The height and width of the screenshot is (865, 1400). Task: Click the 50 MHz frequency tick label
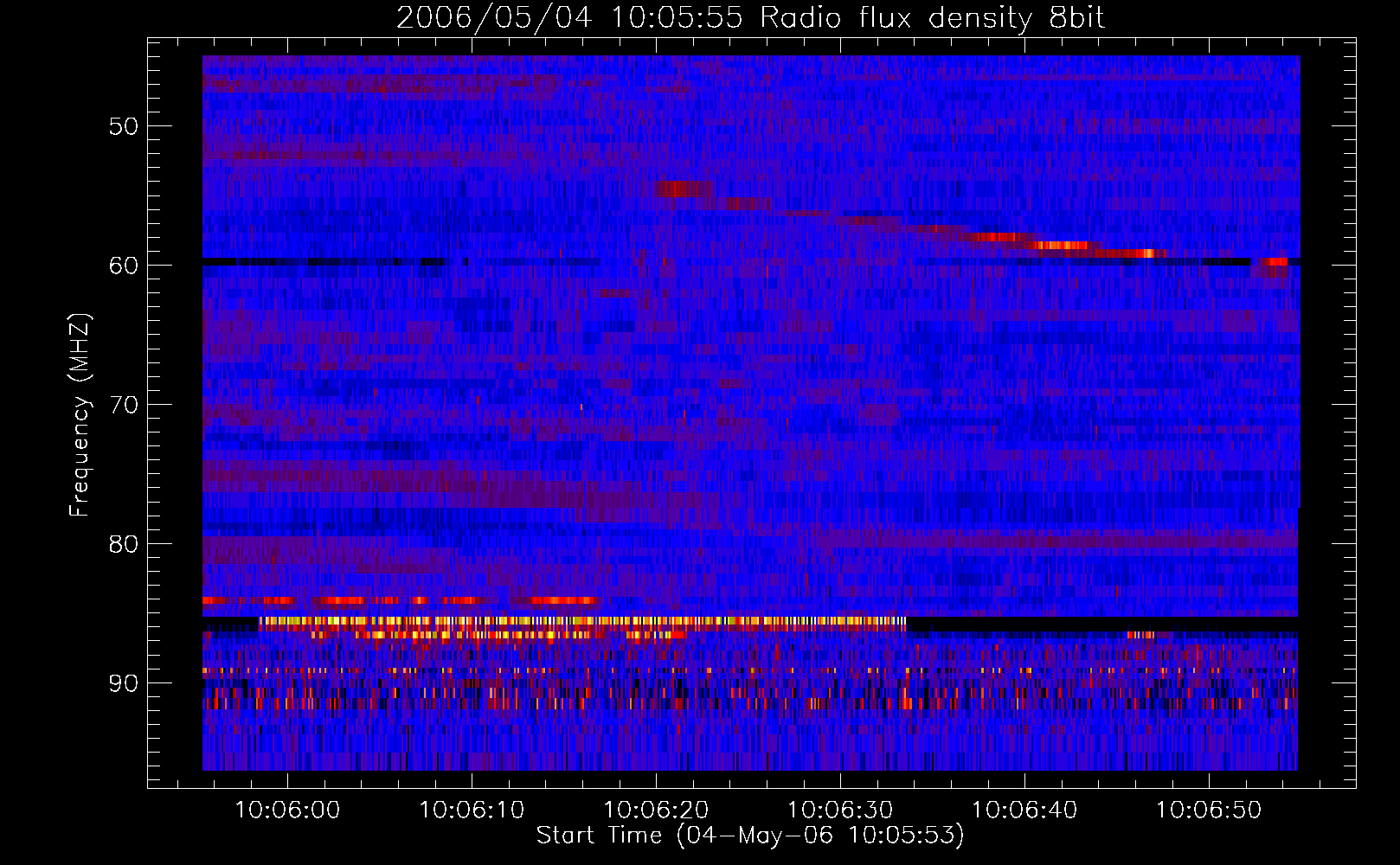(x=124, y=126)
